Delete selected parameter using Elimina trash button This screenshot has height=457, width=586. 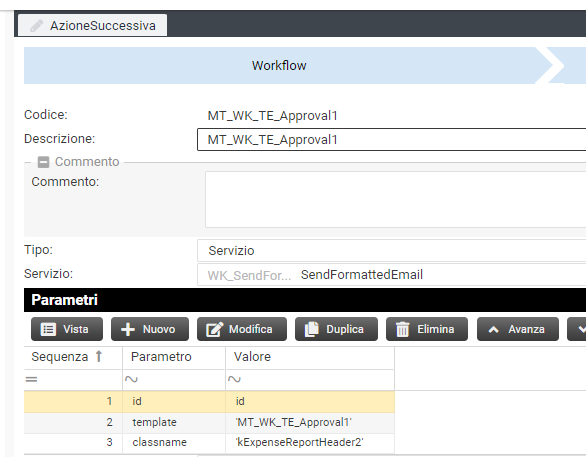427,329
